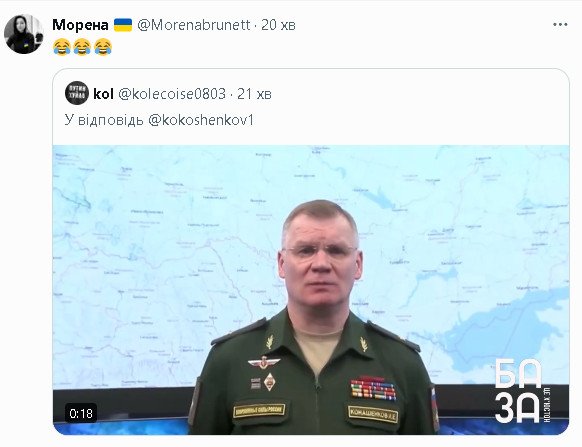Open kol's round profile avatar
This screenshot has width=582, height=447.
[77, 93]
